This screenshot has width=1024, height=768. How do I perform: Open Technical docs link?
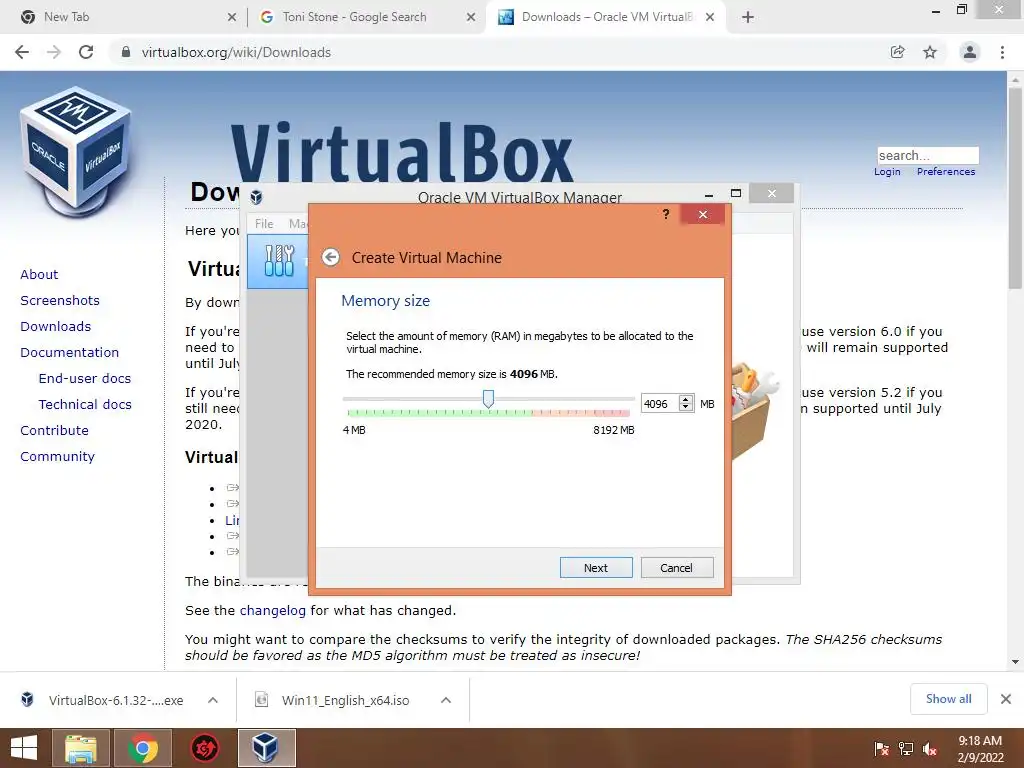click(85, 405)
